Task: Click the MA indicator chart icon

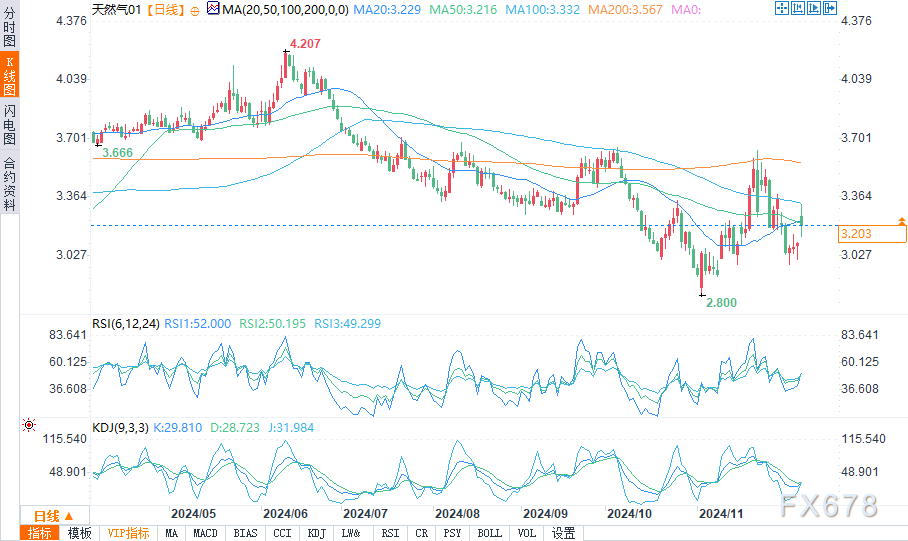Action: pos(213,9)
